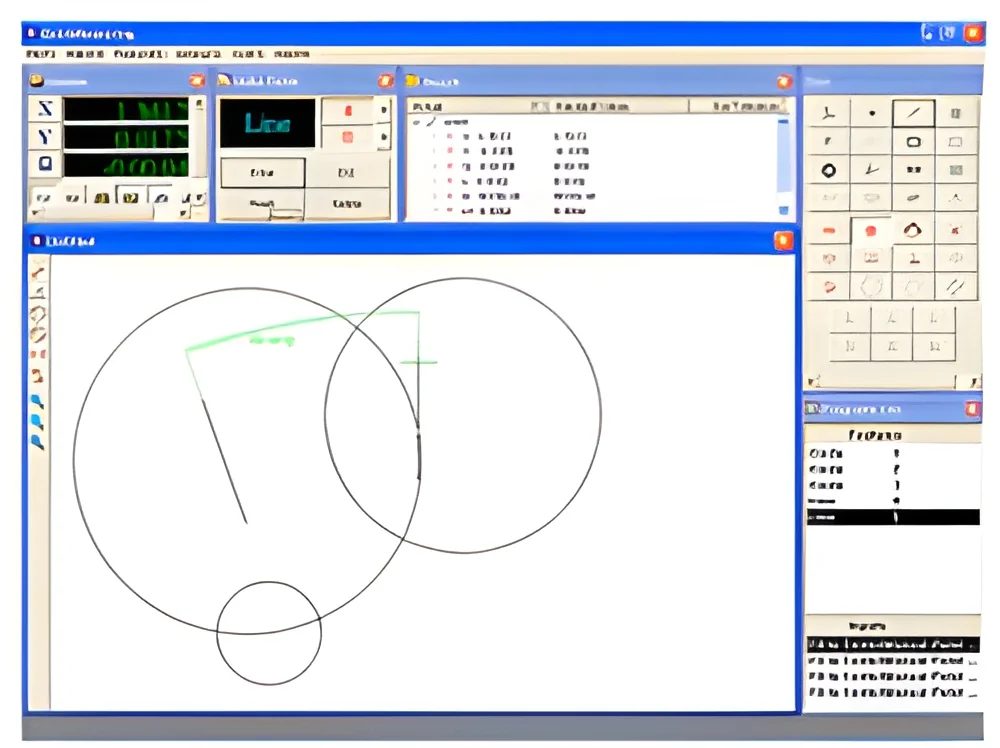
Task: Select the highlighted top row in the bottom-right list
Action: (893, 644)
